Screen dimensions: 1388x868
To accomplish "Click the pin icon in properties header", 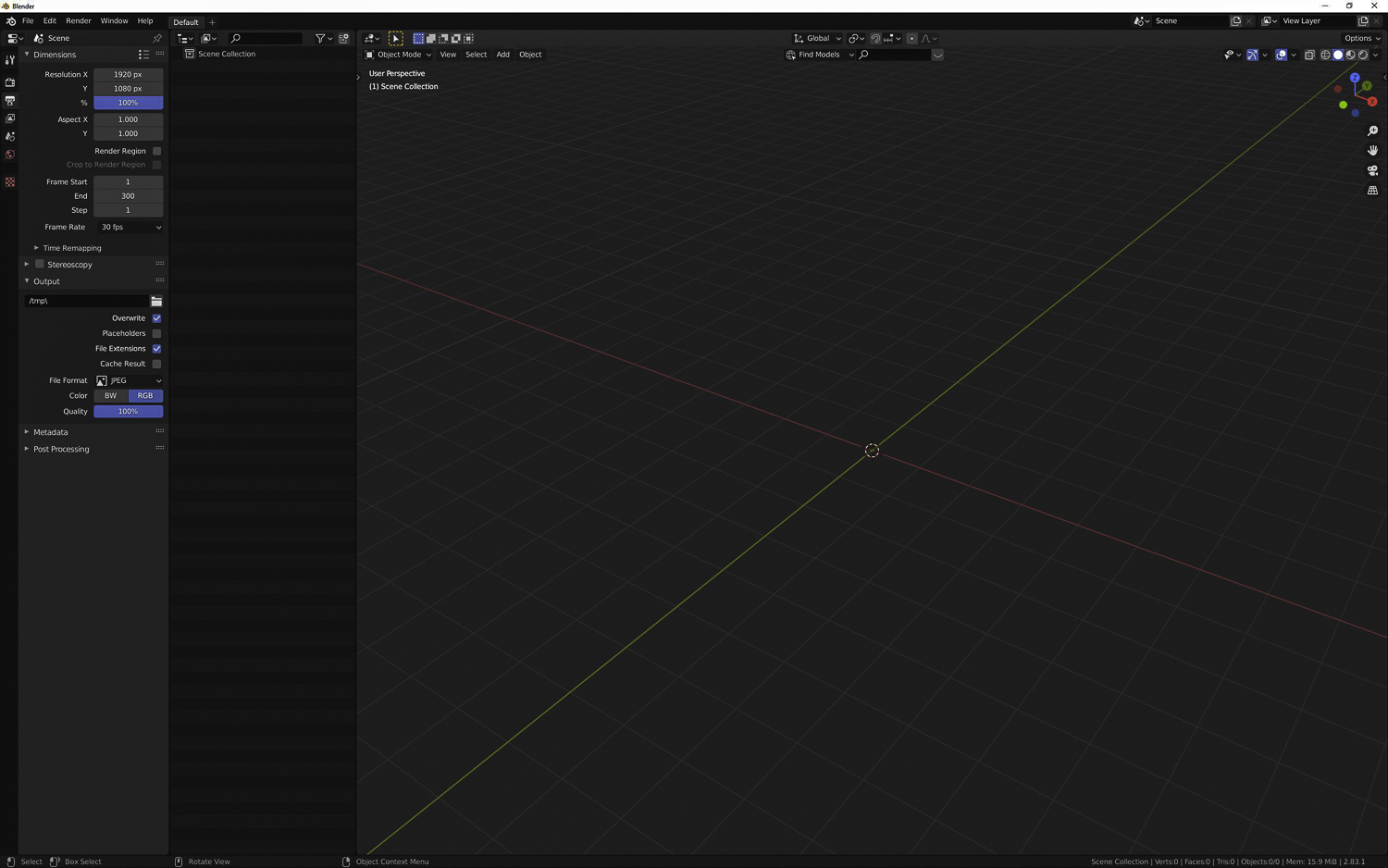I will click(x=157, y=38).
